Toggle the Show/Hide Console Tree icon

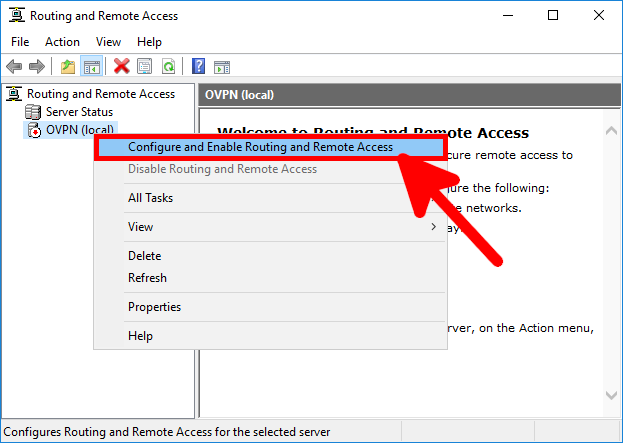coord(90,66)
